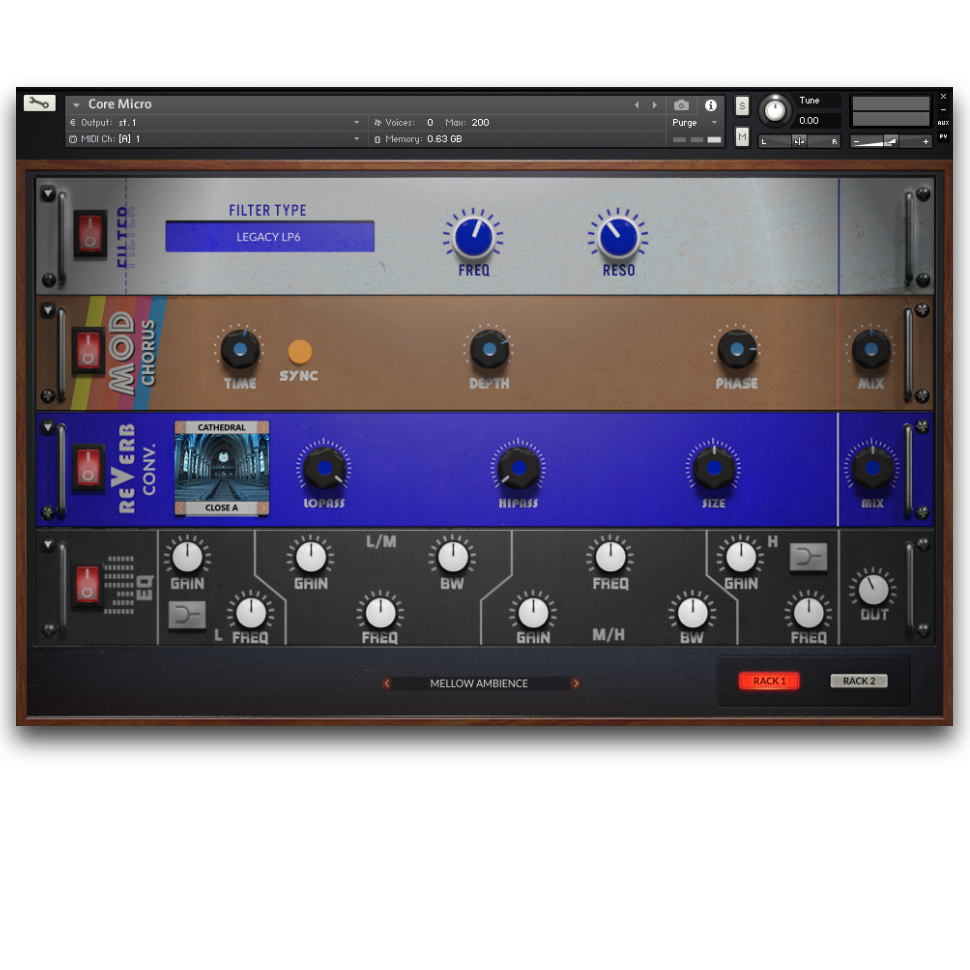Viewport: 970px width, 970px height.
Task: Open the Core Micro instrument dropdown arrow
Action: coord(77,105)
